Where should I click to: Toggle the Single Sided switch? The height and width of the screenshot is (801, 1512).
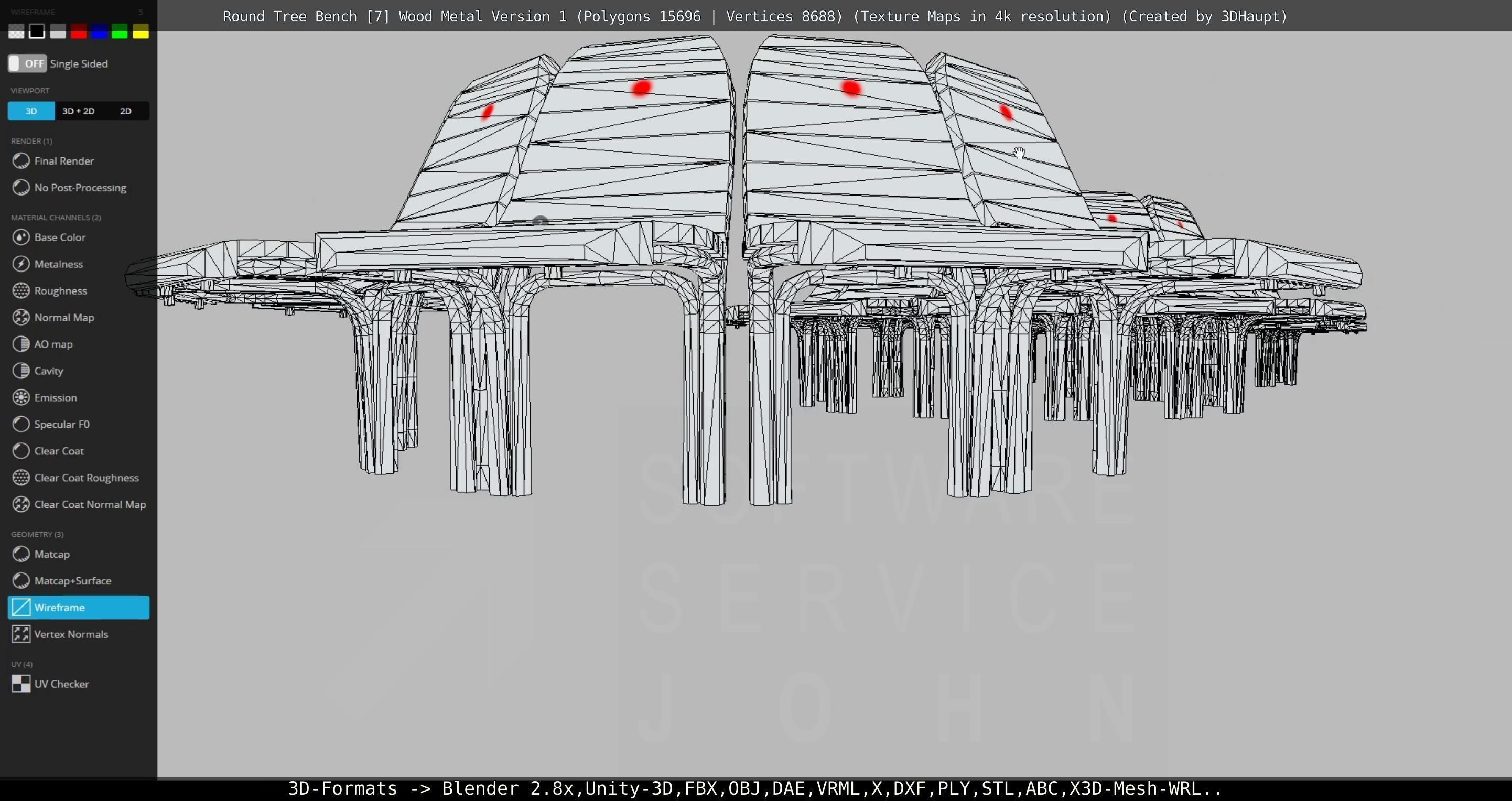click(27, 63)
